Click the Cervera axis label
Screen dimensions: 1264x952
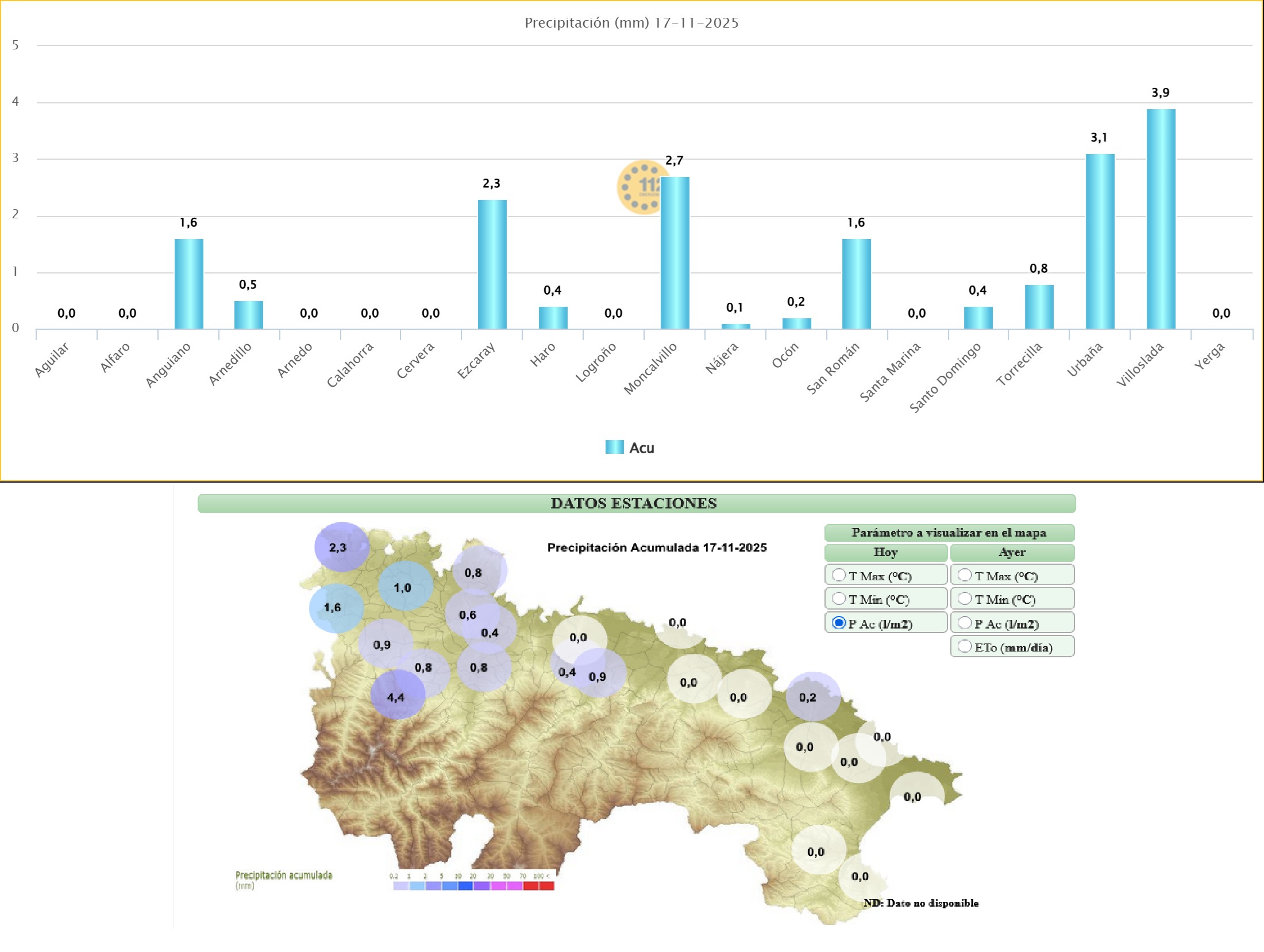click(415, 360)
